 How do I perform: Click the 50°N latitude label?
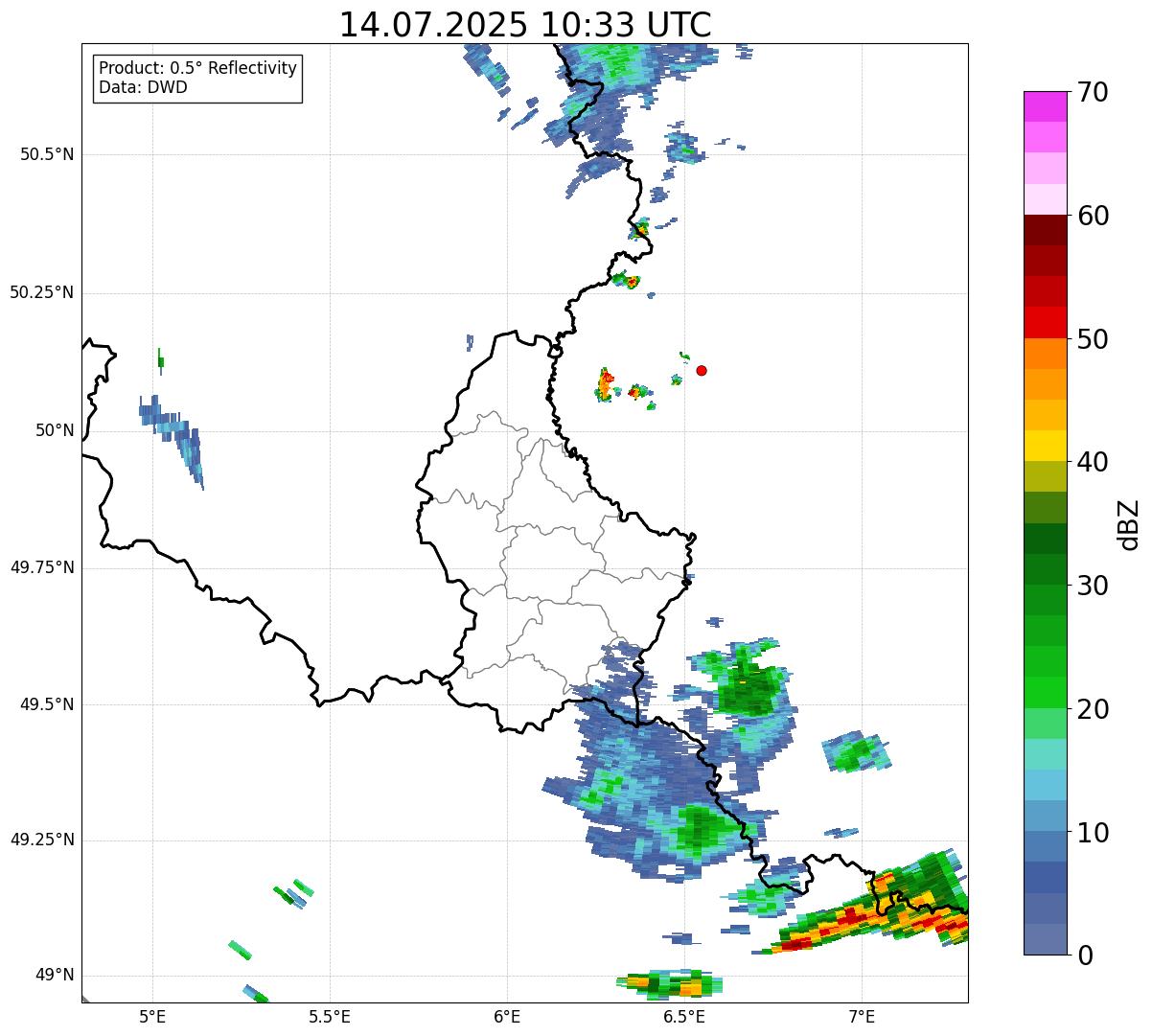[x=55, y=430]
